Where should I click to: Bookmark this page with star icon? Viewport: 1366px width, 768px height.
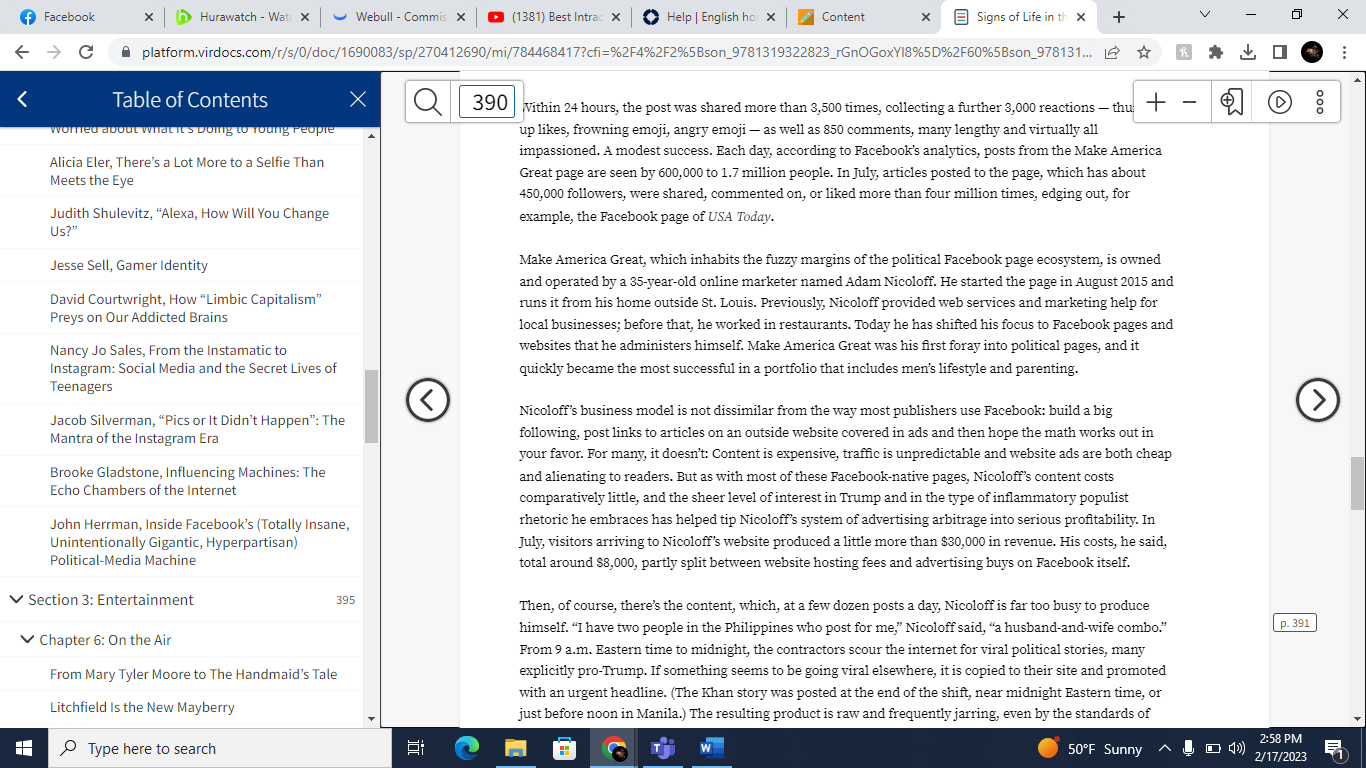[1144, 52]
